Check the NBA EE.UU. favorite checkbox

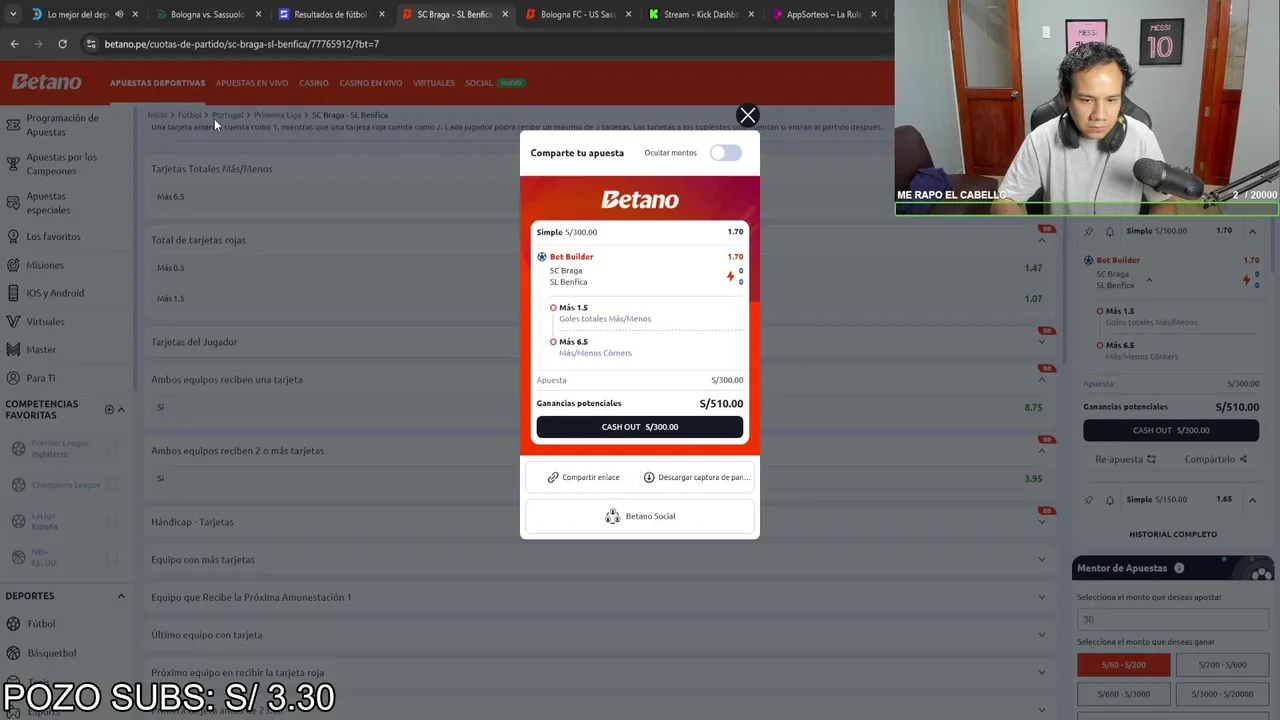tap(112, 558)
